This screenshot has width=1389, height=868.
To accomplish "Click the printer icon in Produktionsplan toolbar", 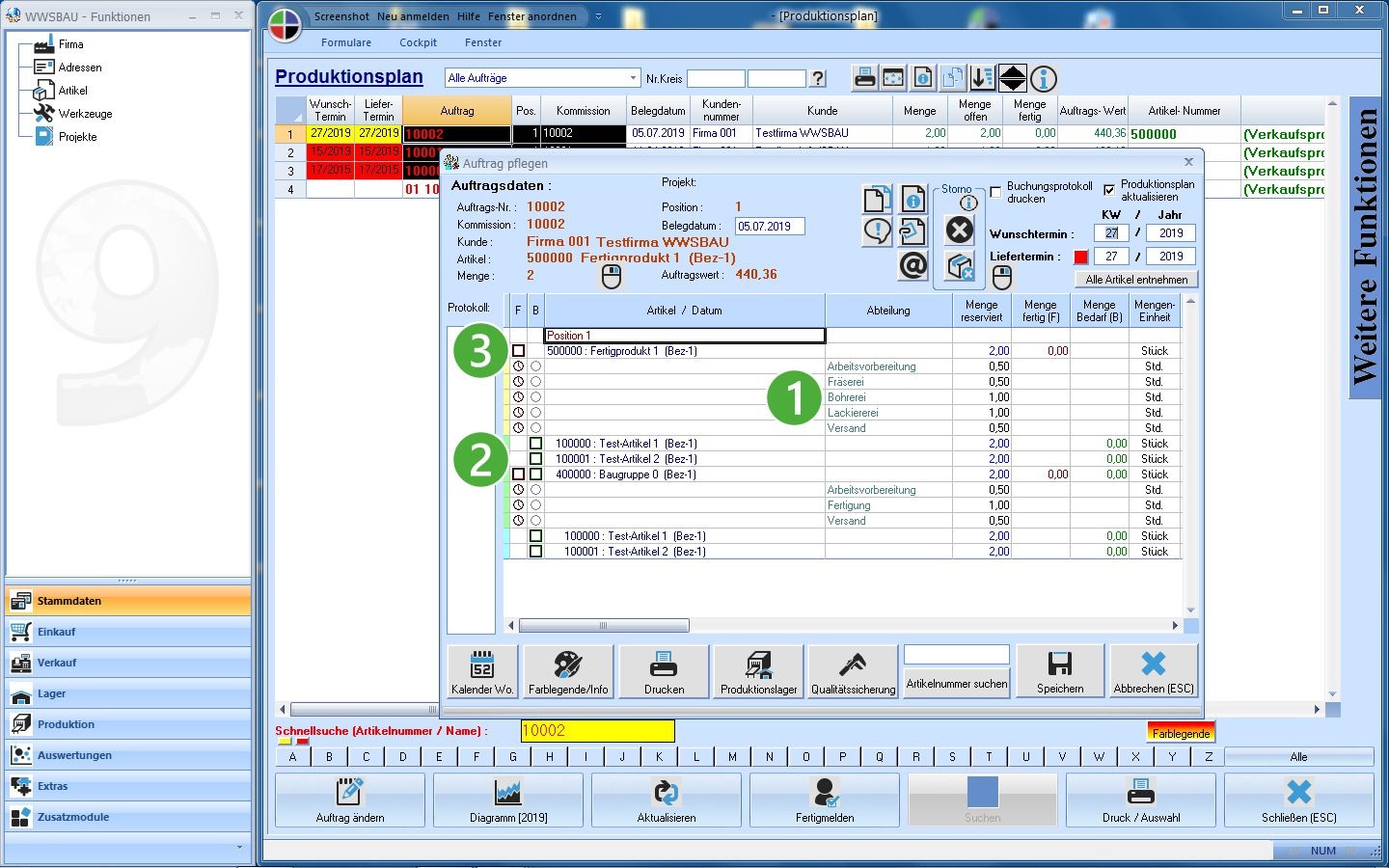I will click(865, 78).
